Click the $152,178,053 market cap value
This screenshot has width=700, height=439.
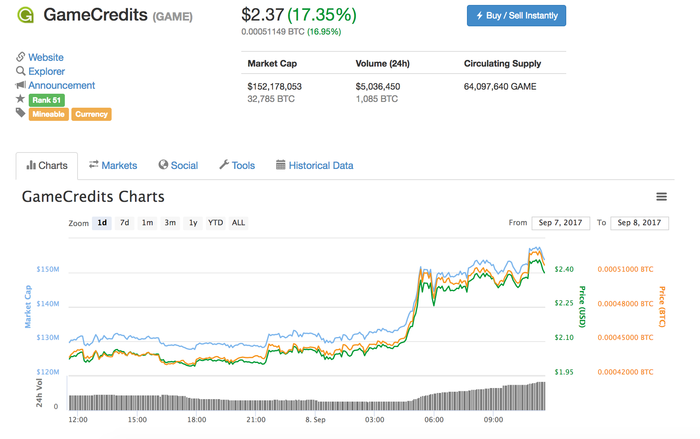click(275, 86)
